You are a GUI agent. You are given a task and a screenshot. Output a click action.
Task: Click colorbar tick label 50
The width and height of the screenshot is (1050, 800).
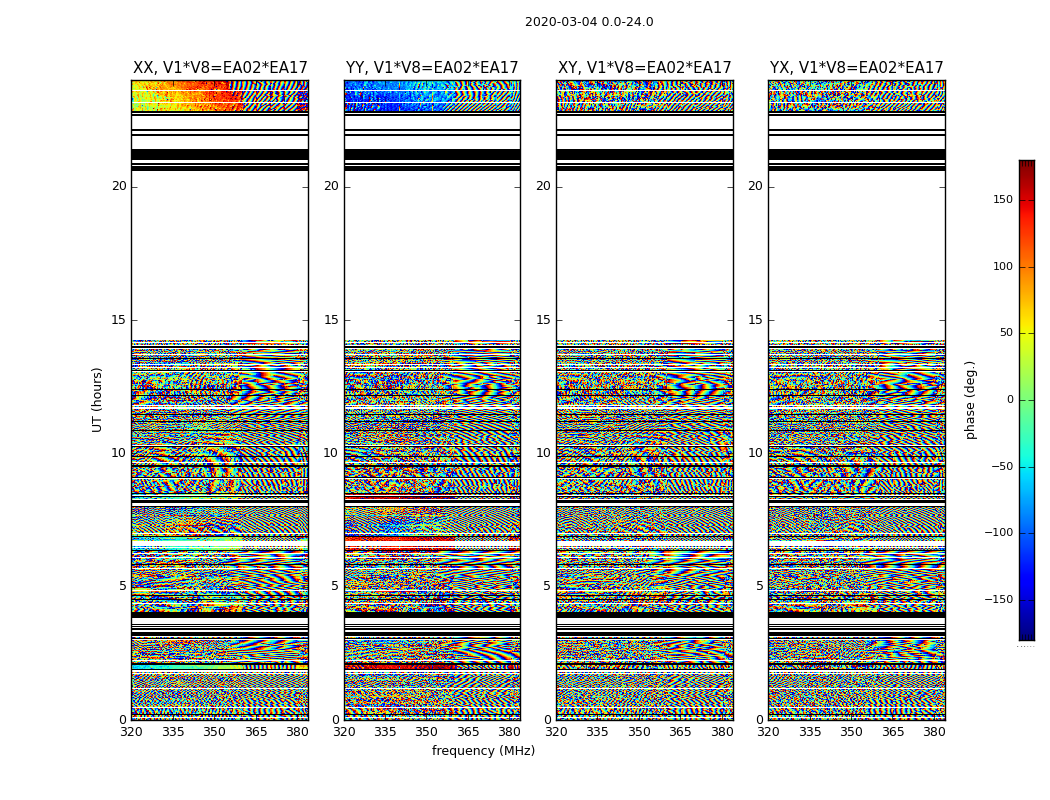point(1006,333)
